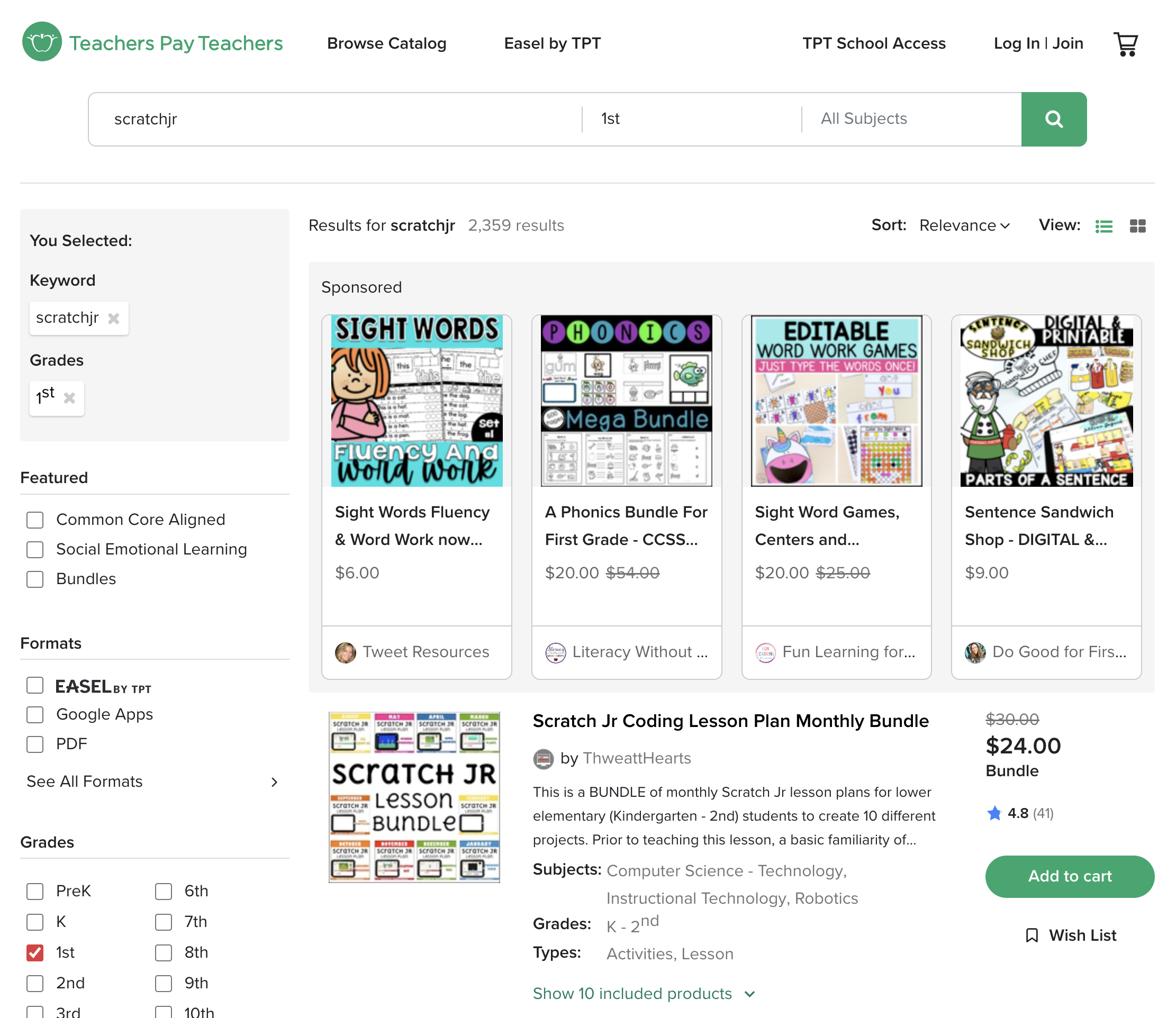Open Editable Word Work Games thumbnail

pos(836,401)
